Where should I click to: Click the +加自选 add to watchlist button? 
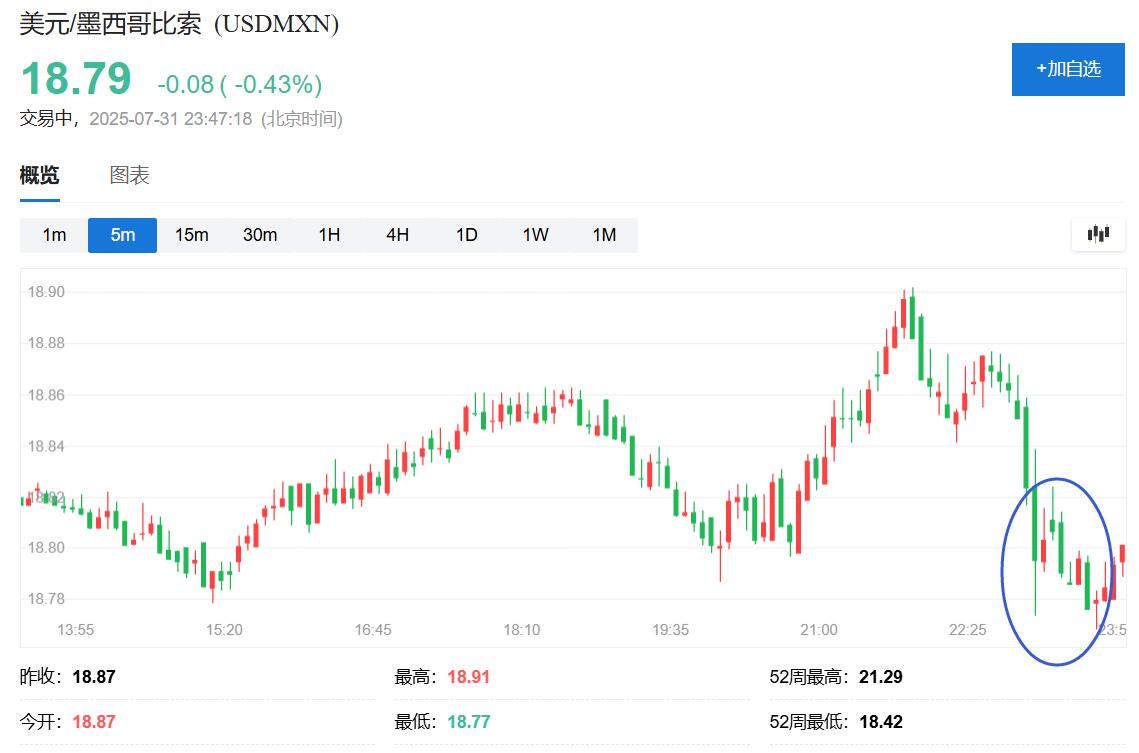coord(1068,69)
